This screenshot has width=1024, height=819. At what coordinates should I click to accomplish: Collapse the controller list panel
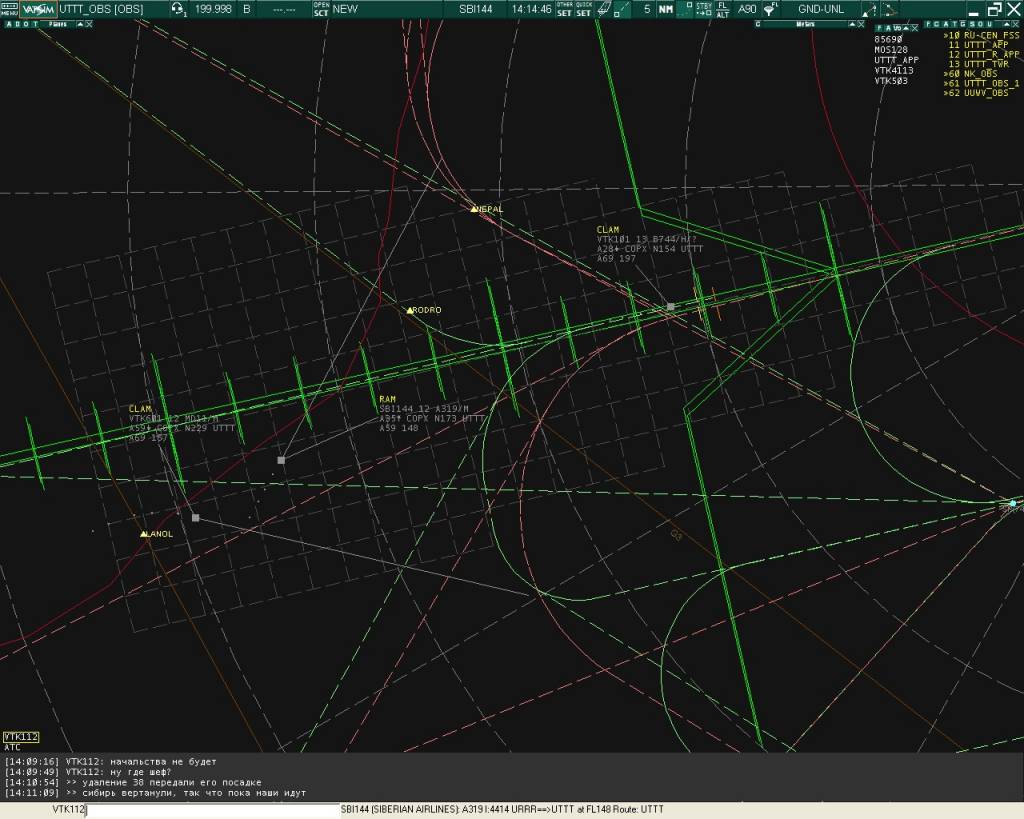click(x=1006, y=24)
